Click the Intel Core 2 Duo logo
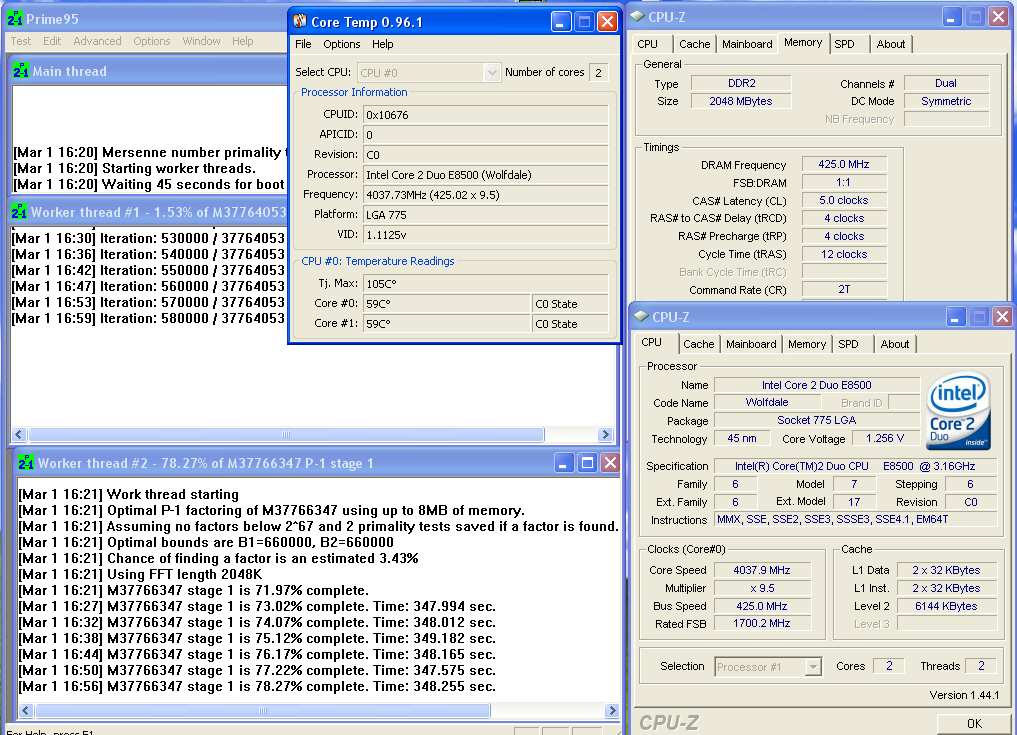Image resolution: width=1017 pixels, height=735 pixels. (x=959, y=411)
